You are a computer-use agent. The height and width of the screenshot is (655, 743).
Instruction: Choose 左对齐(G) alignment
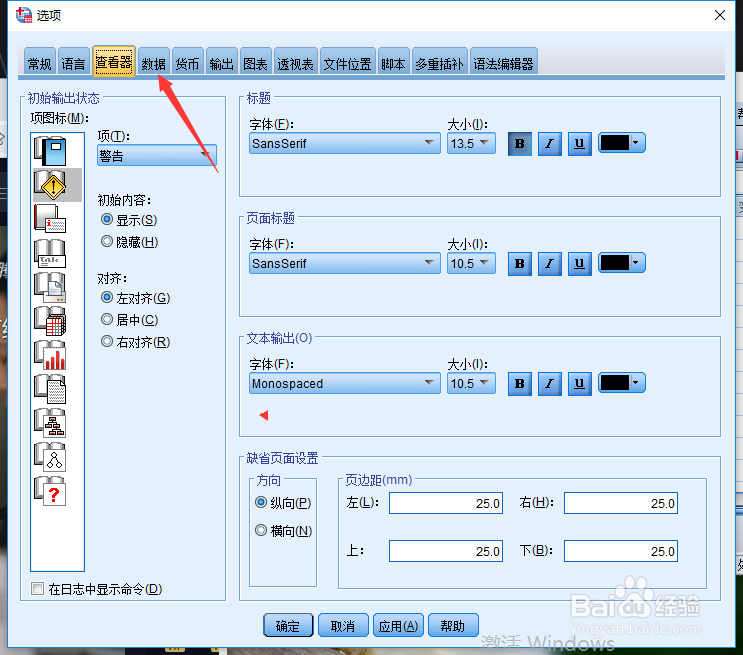tap(135, 298)
